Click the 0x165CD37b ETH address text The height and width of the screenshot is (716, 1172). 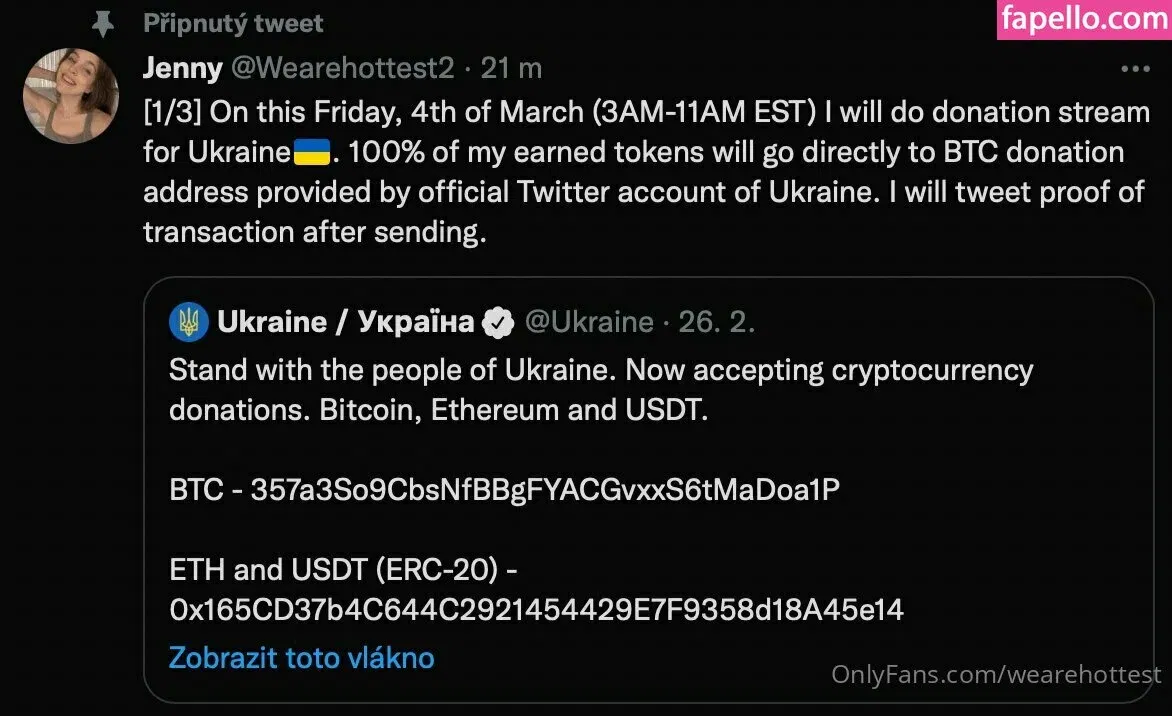pos(536,609)
